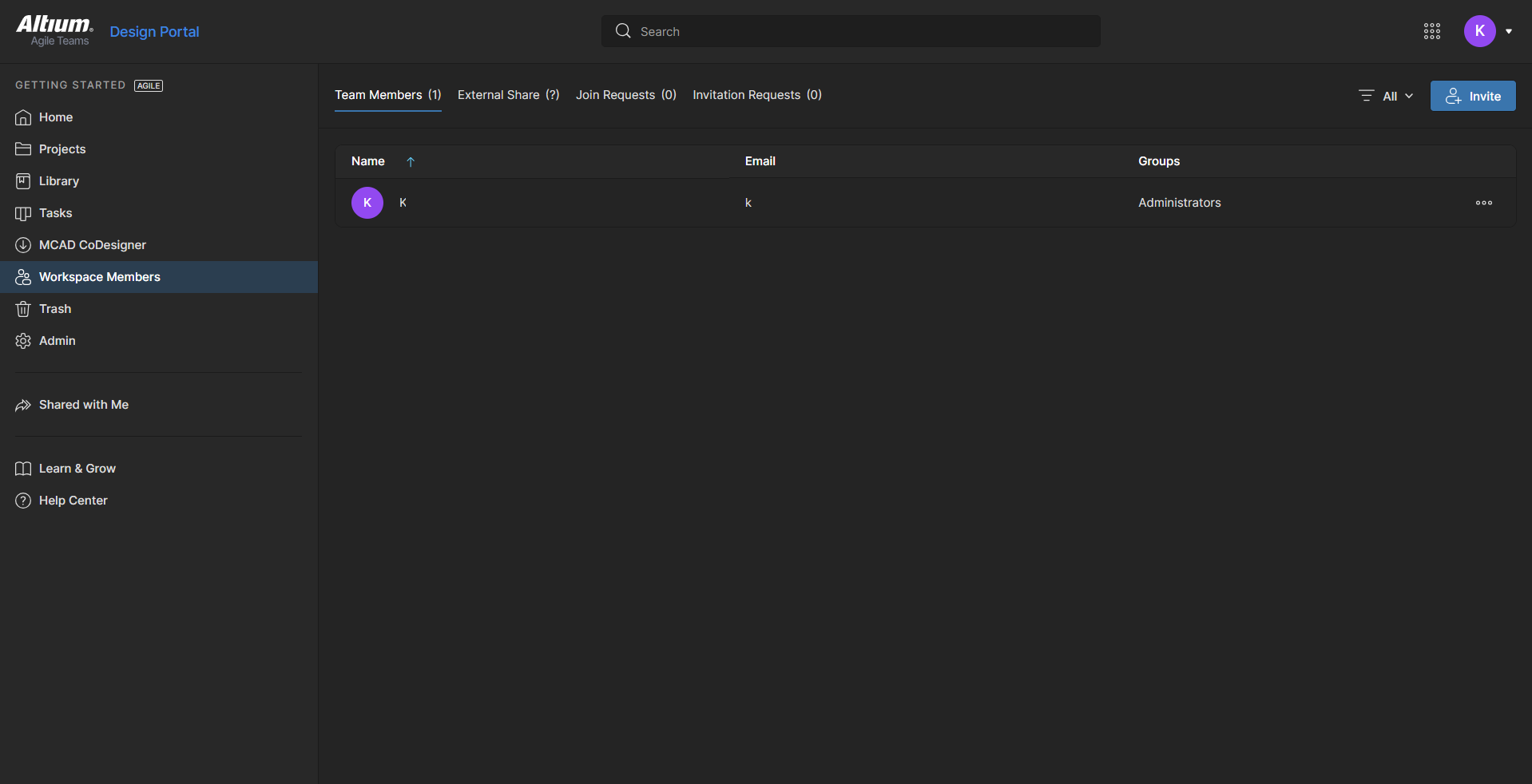Image resolution: width=1532 pixels, height=784 pixels.
Task: Click the Shared with Me arrow icon
Action: (23, 405)
